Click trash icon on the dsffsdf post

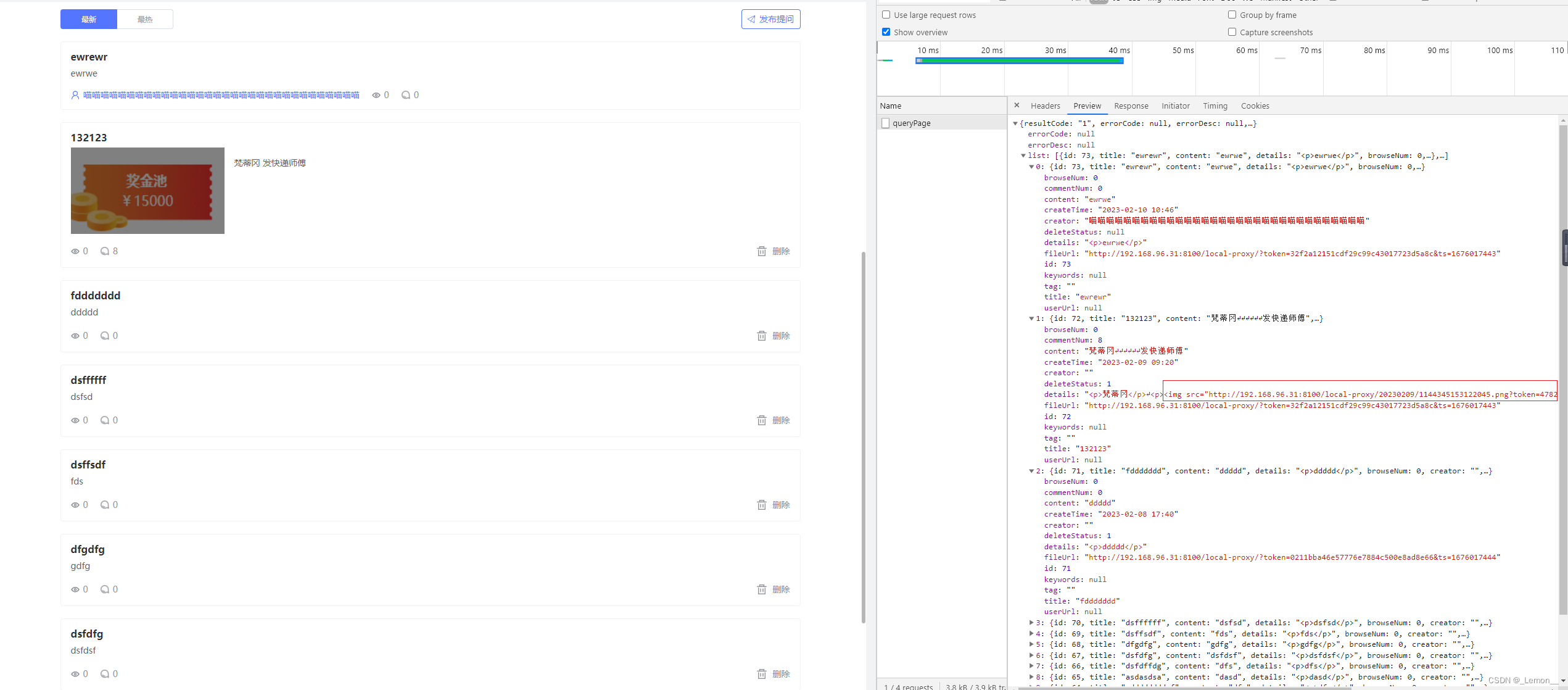[762, 505]
